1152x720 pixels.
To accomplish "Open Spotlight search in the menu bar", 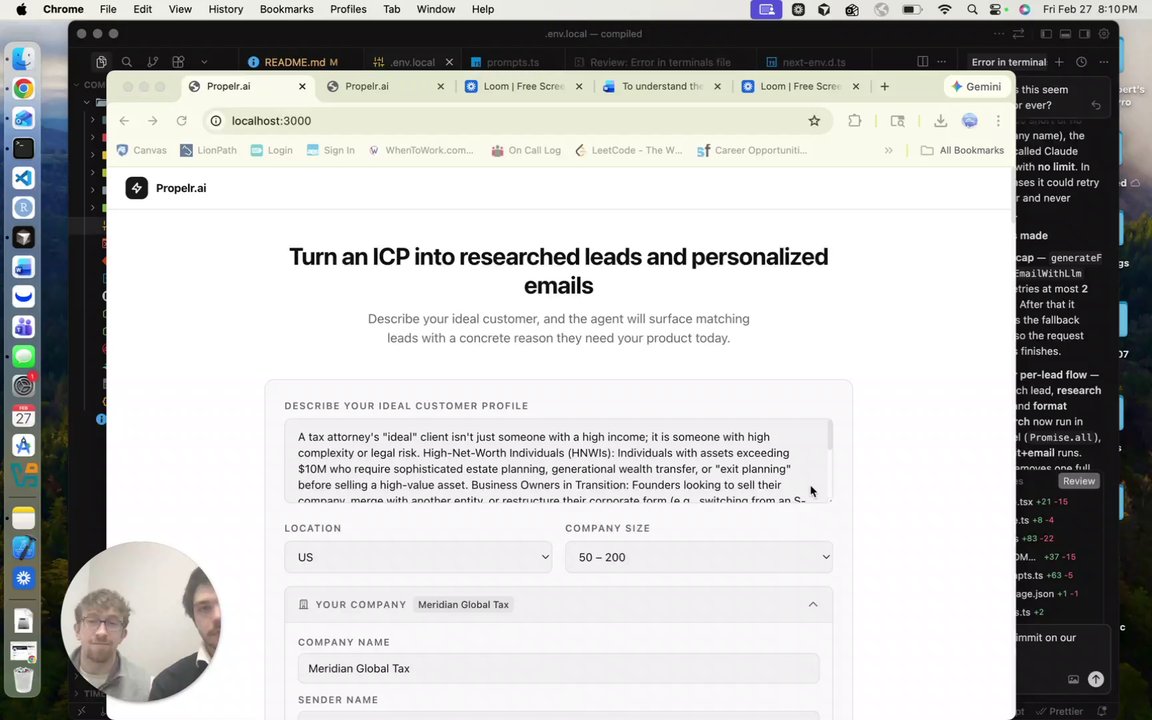I will tap(972, 10).
